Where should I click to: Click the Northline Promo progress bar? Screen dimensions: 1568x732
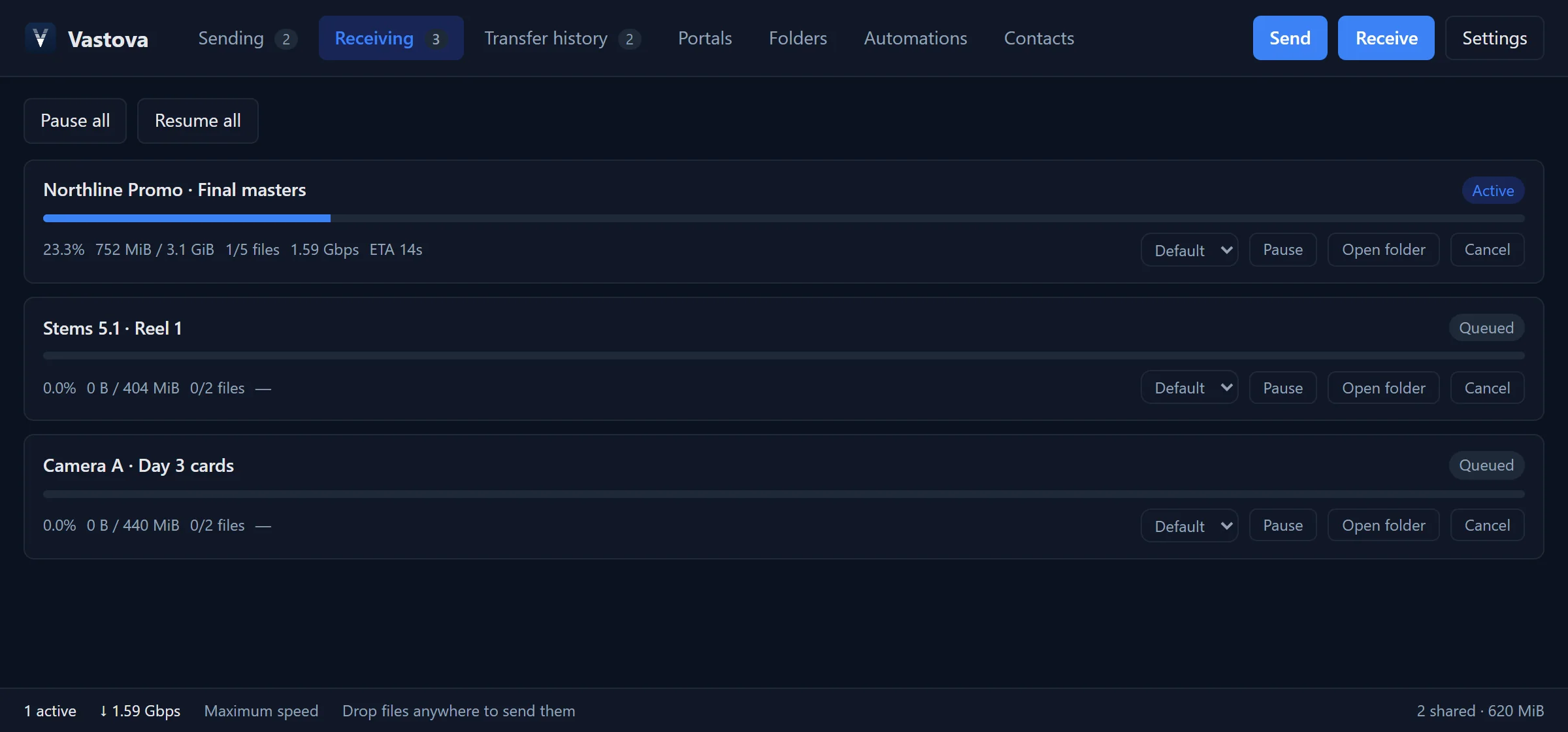pyautogui.click(x=783, y=218)
